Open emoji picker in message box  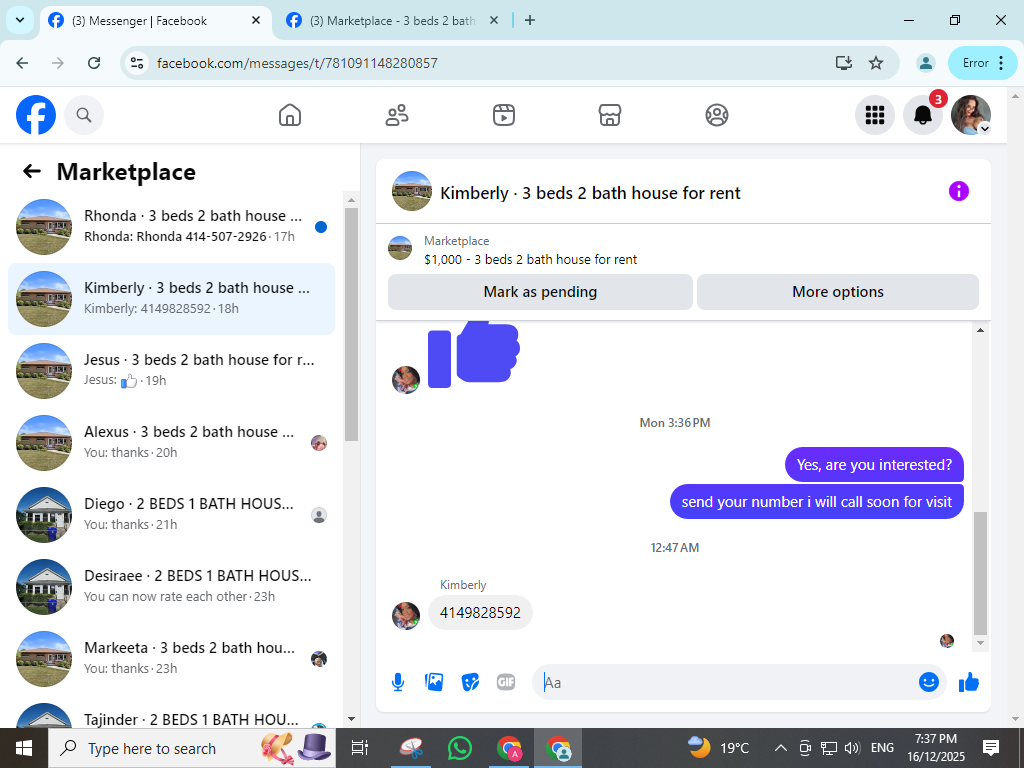coord(929,682)
